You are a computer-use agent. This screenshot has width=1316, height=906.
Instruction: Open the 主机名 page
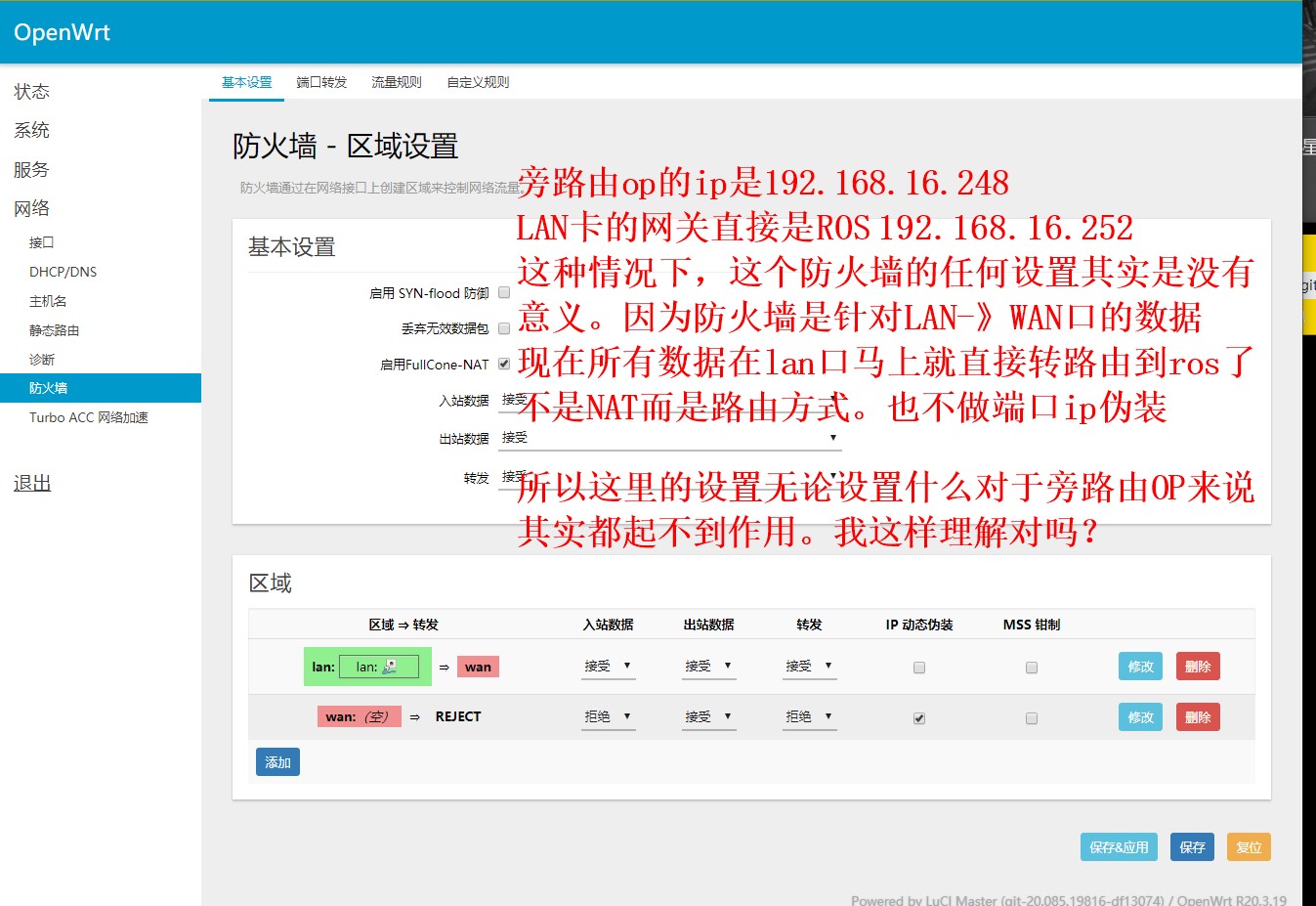(x=48, y=301)
